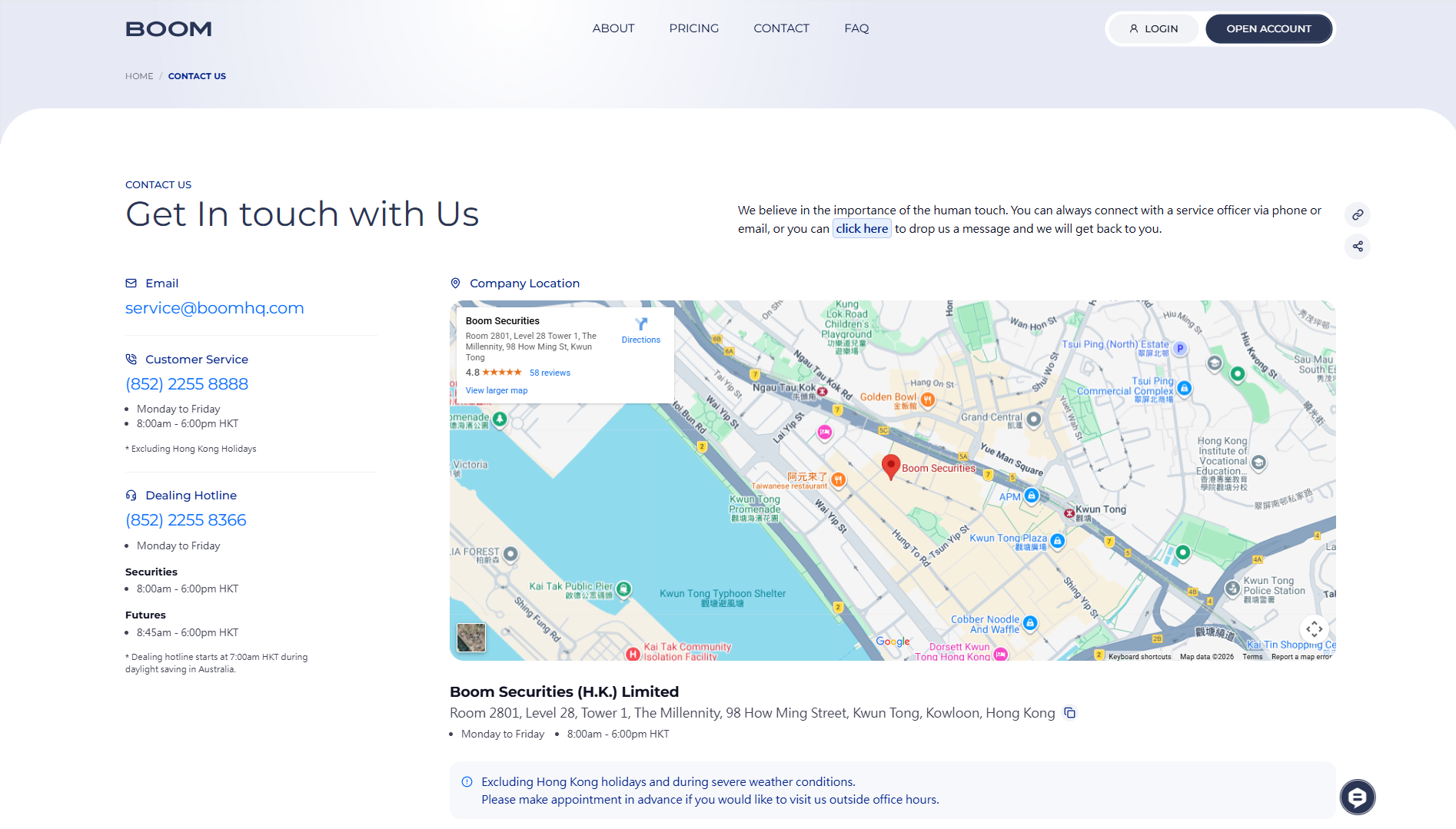
Task: Click the Kwun Tong Promenade label
Action: pyautogui.click(x=755, y=509)
